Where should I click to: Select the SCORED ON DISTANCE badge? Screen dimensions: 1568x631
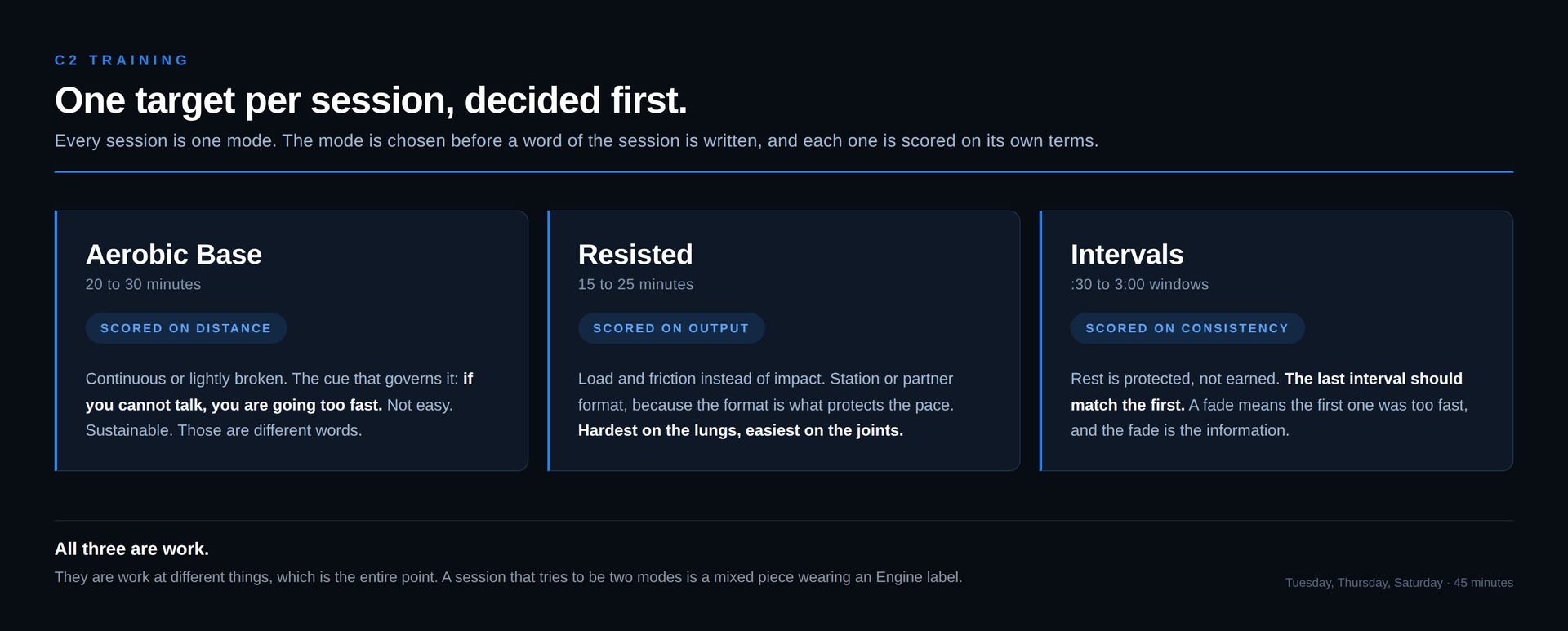pyautogui.click(x=186, y=328)
